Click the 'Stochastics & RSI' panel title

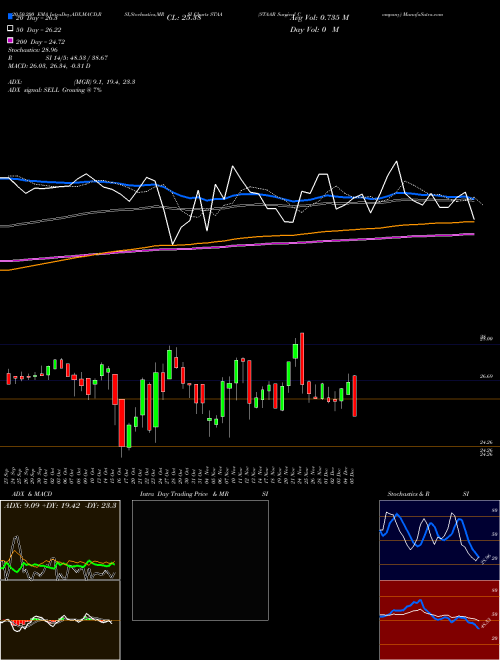coord(428,494)
